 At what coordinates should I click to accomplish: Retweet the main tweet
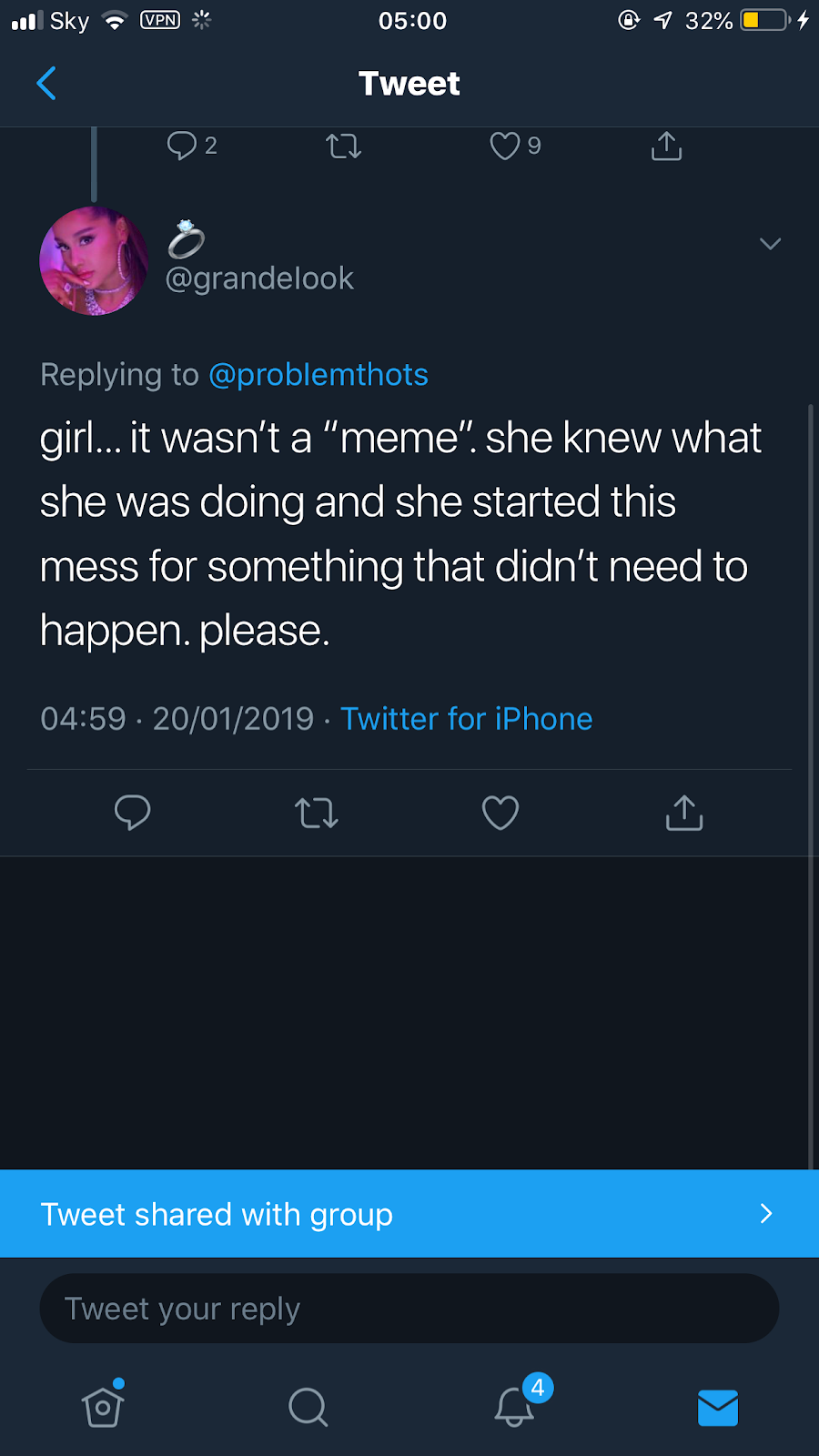[317, 812]
